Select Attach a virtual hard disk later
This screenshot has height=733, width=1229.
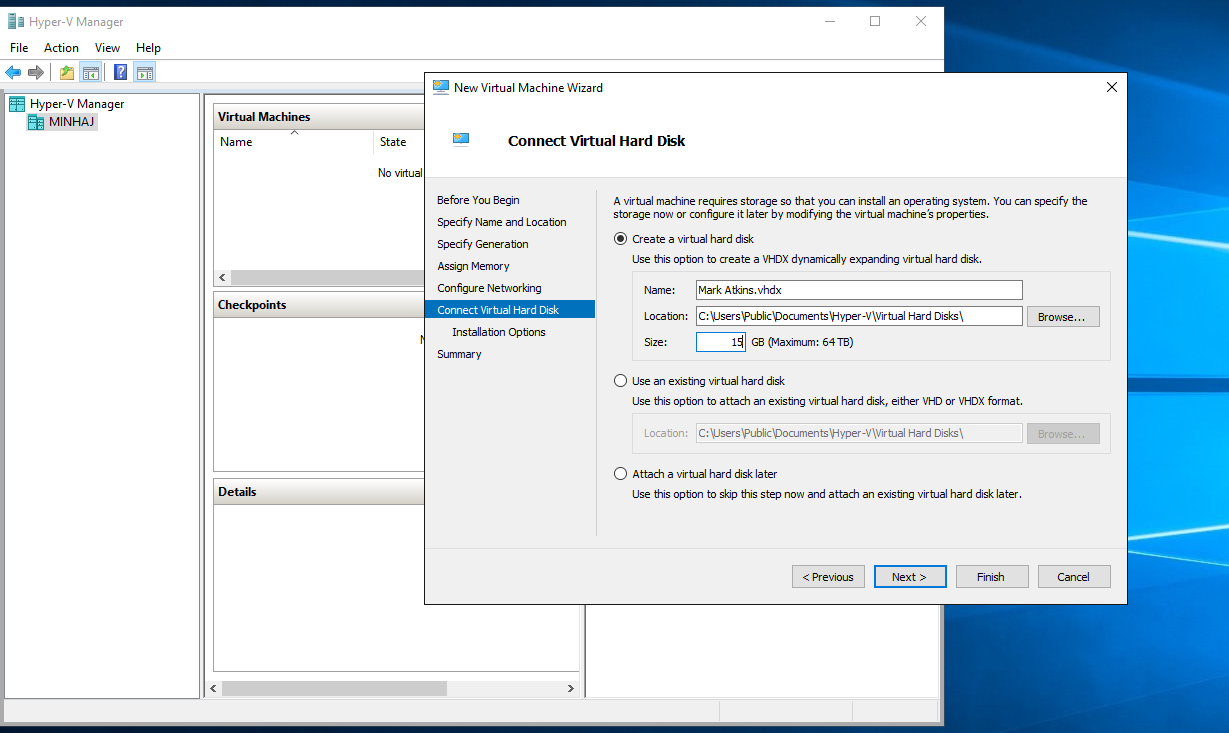point(621,474)
